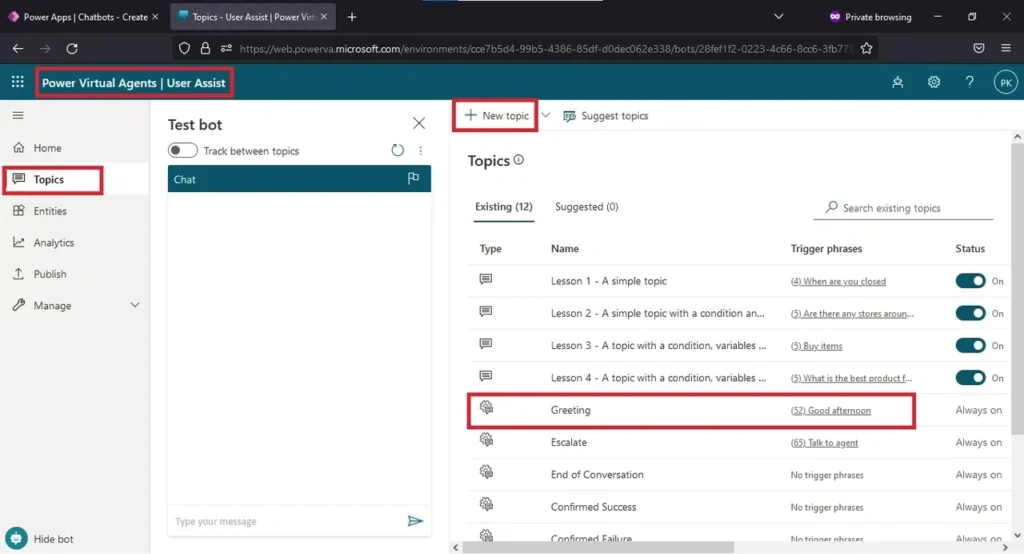Switch to Power Apps Chatbots browser tab
1024x554 pixels.
pos(84,17)
